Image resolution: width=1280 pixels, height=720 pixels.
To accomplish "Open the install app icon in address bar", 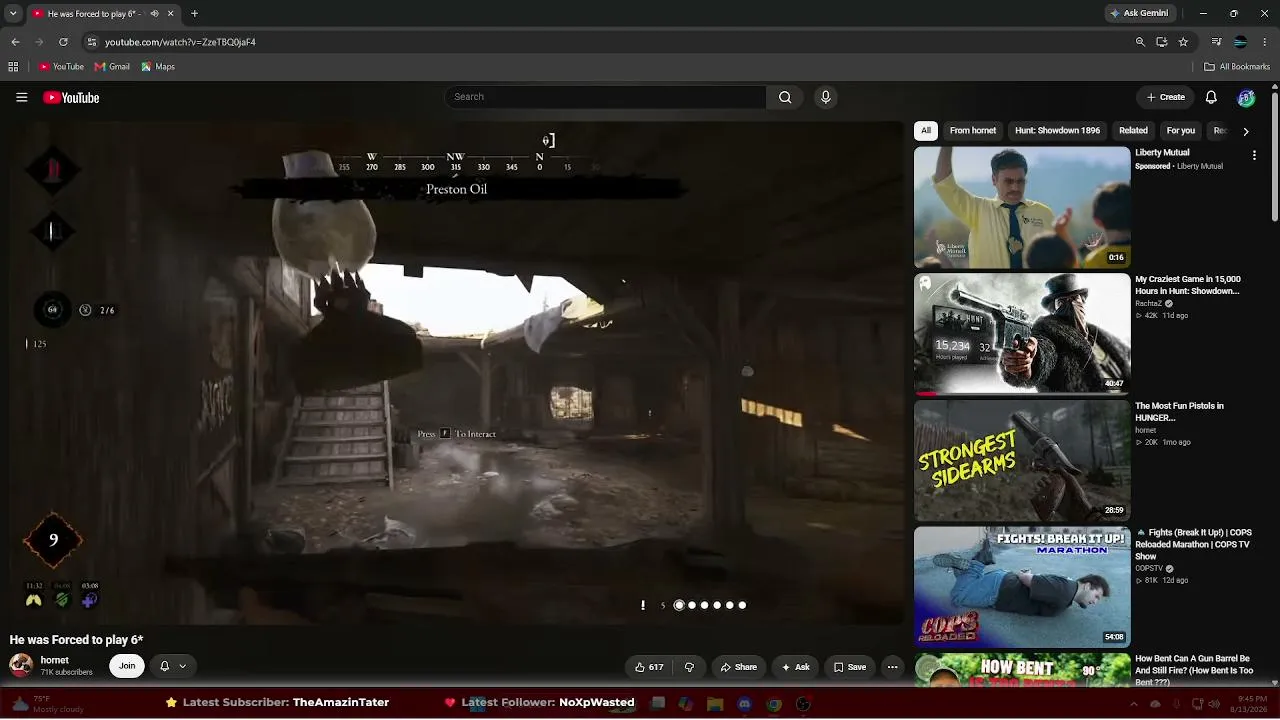I will (x=1162, y=42).
